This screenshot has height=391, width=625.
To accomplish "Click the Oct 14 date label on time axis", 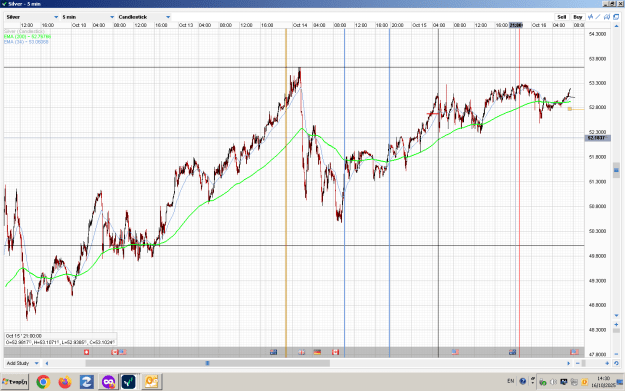I will pyautogui.click(x=300, y=25).
